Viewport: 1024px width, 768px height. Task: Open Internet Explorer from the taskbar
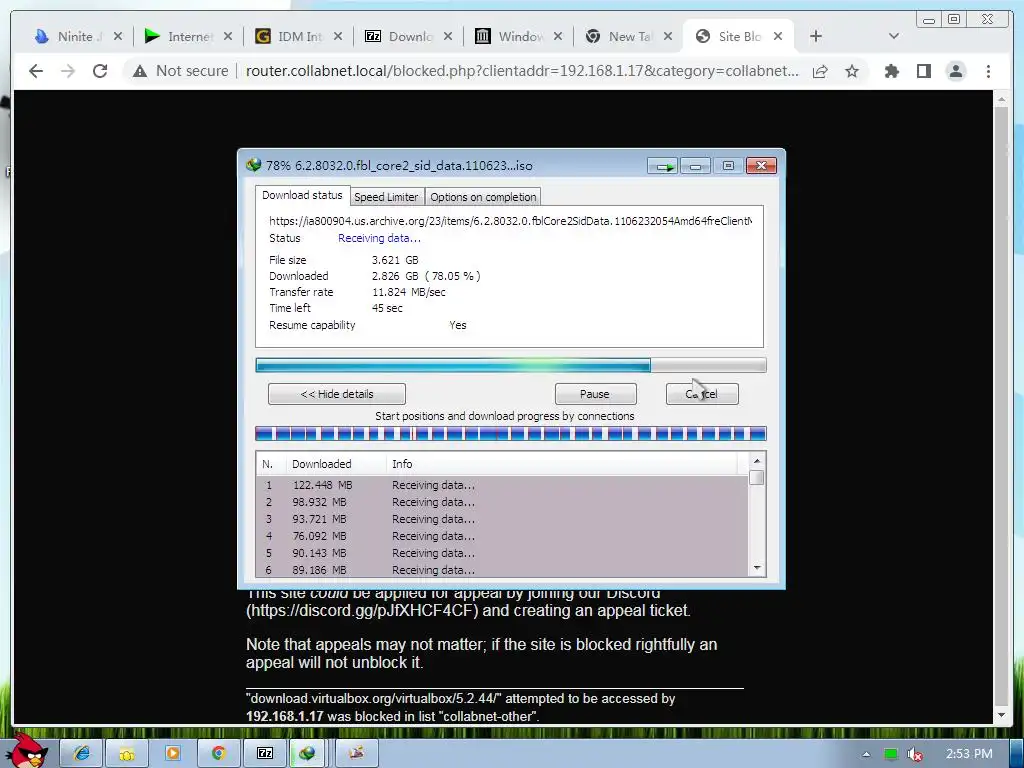[82, 753]
